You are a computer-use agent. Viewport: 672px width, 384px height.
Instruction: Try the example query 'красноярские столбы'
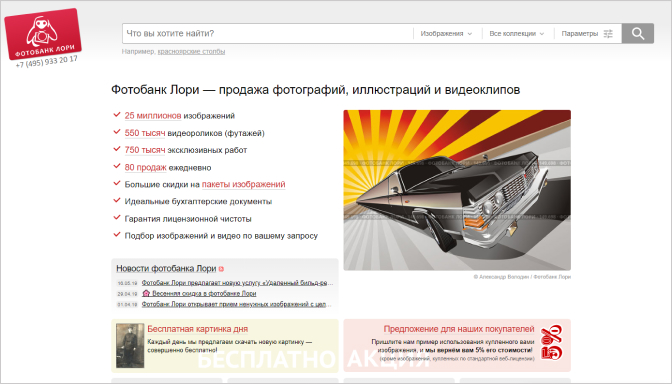[x=191, y=51]
